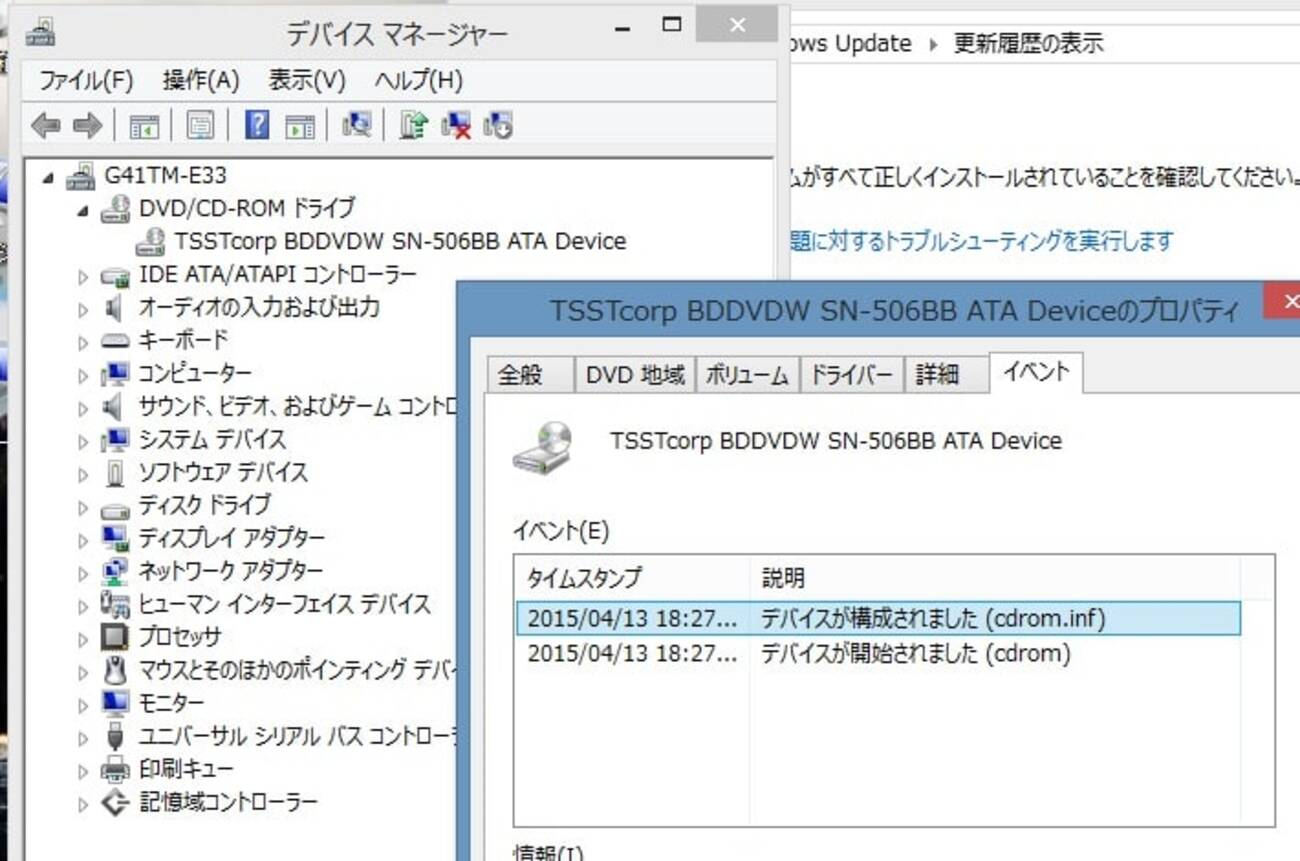Select the G41TM-E33 computer node icon

click(x=80, y=177)
